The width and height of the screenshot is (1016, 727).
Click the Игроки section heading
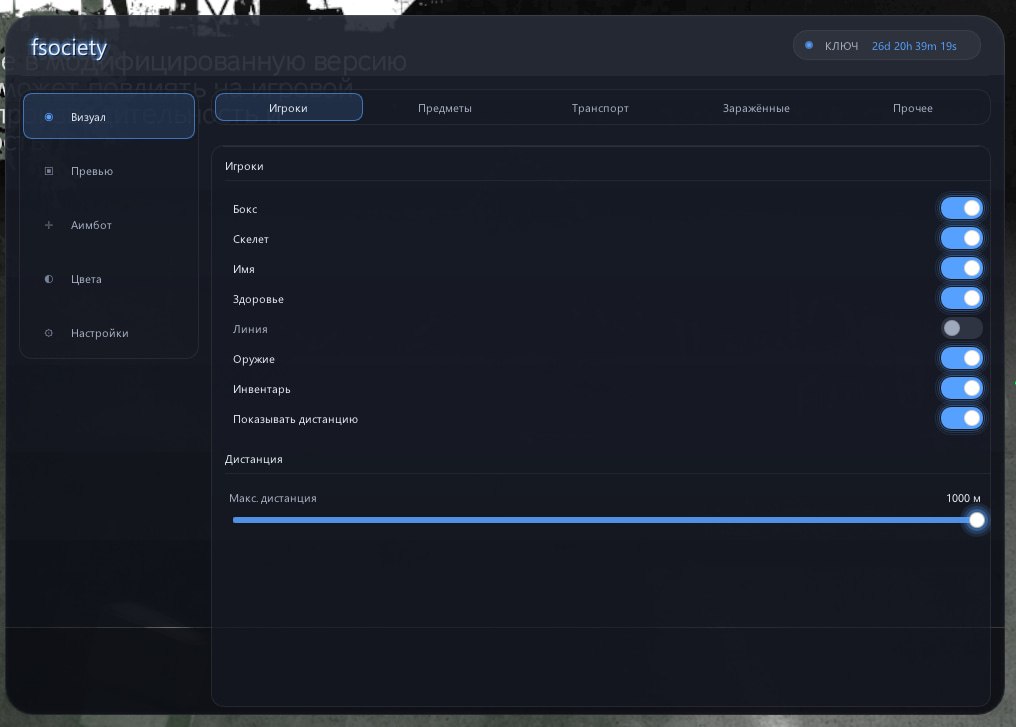244,166
